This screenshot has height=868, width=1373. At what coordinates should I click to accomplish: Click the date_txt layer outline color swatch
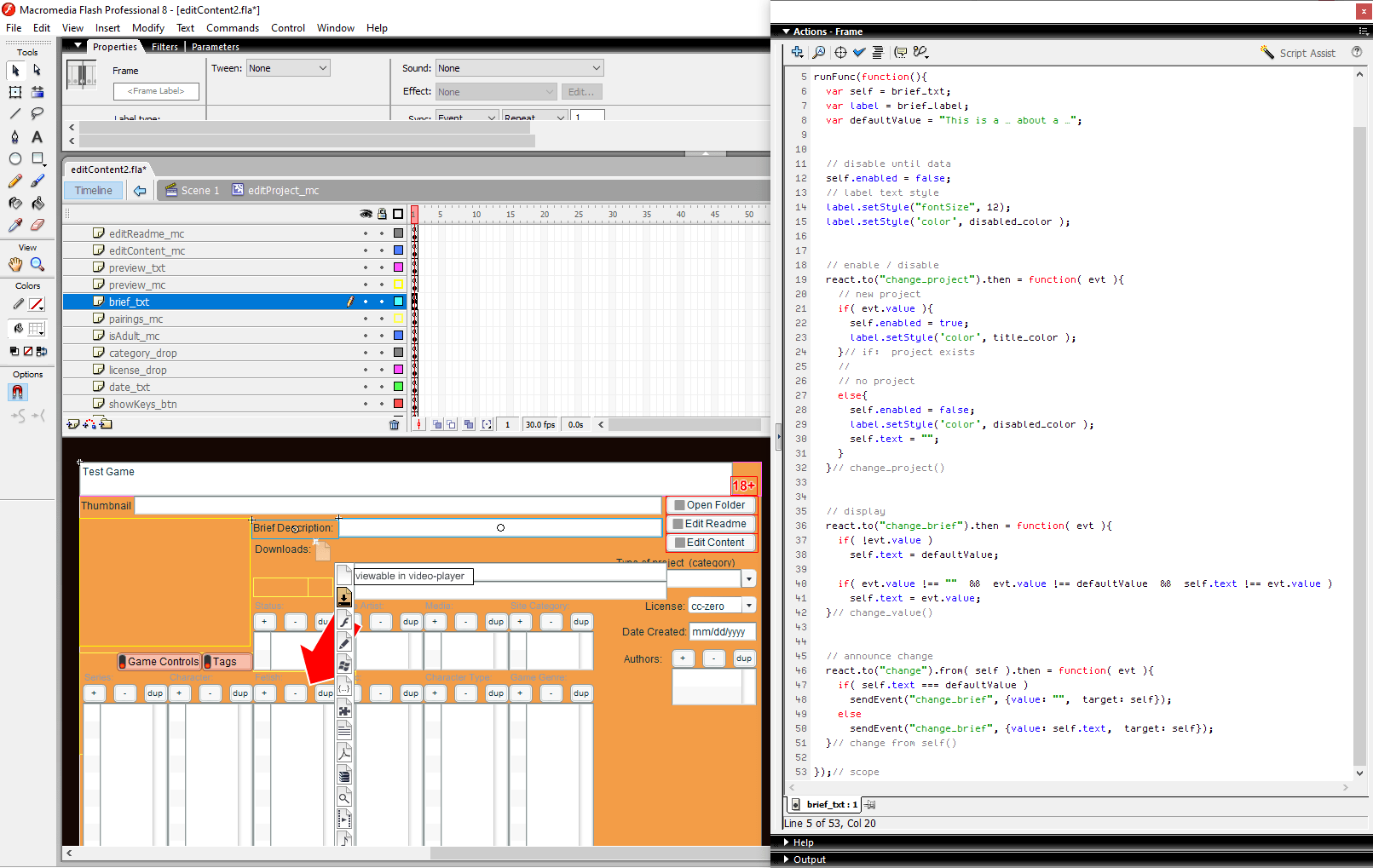pyautogui.click(x=398, y=387)
